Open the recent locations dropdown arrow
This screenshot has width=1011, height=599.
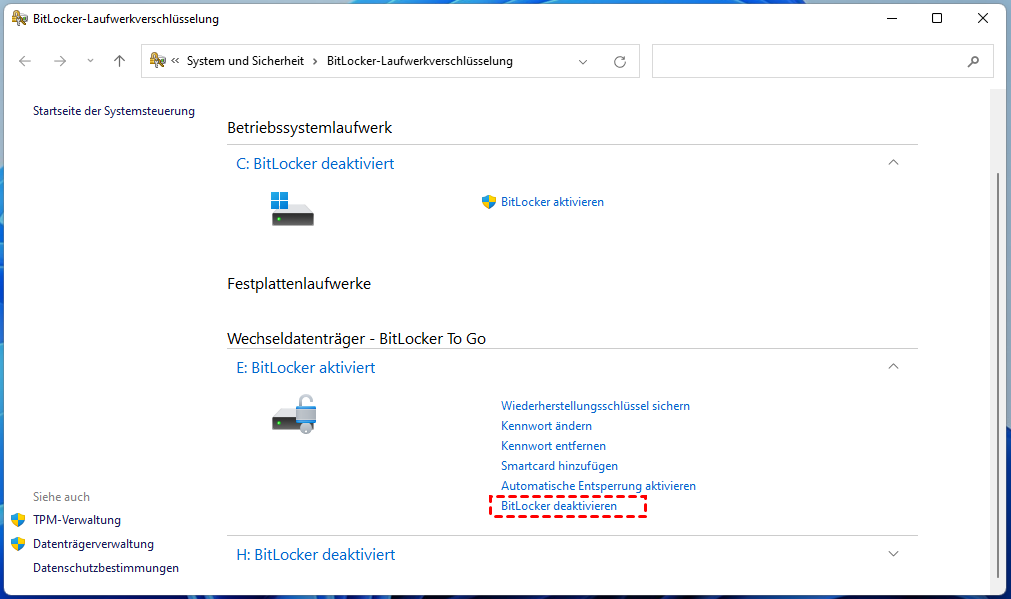(x=90, y=61)
